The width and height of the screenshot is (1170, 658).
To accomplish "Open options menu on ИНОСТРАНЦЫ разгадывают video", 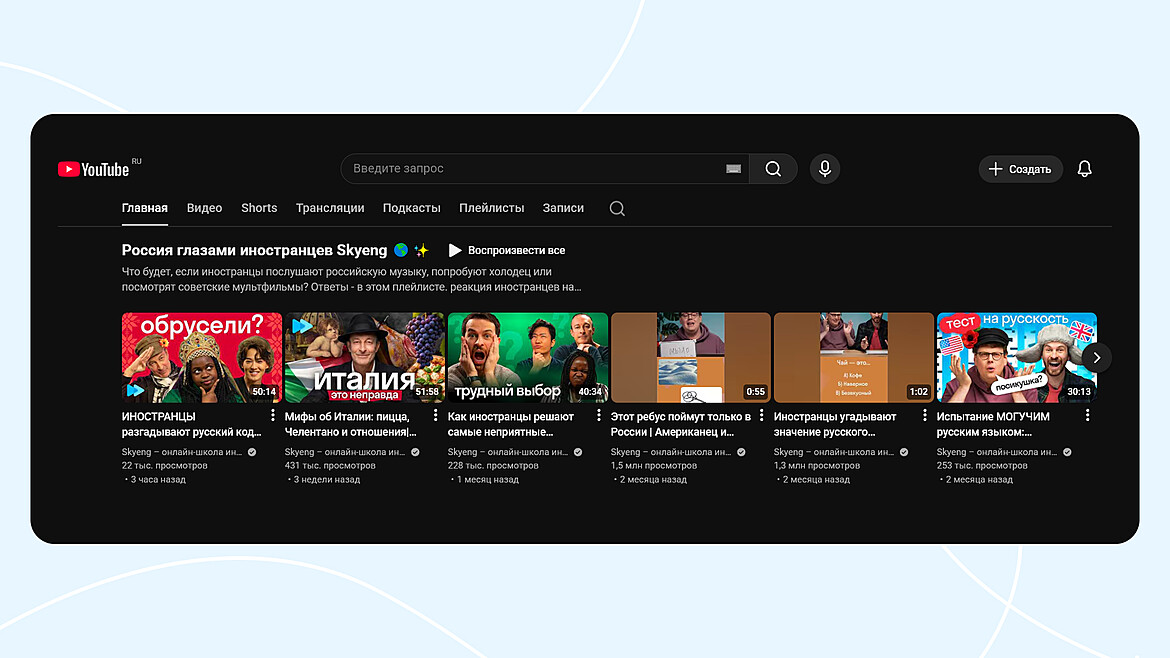I will coord(272,414).
